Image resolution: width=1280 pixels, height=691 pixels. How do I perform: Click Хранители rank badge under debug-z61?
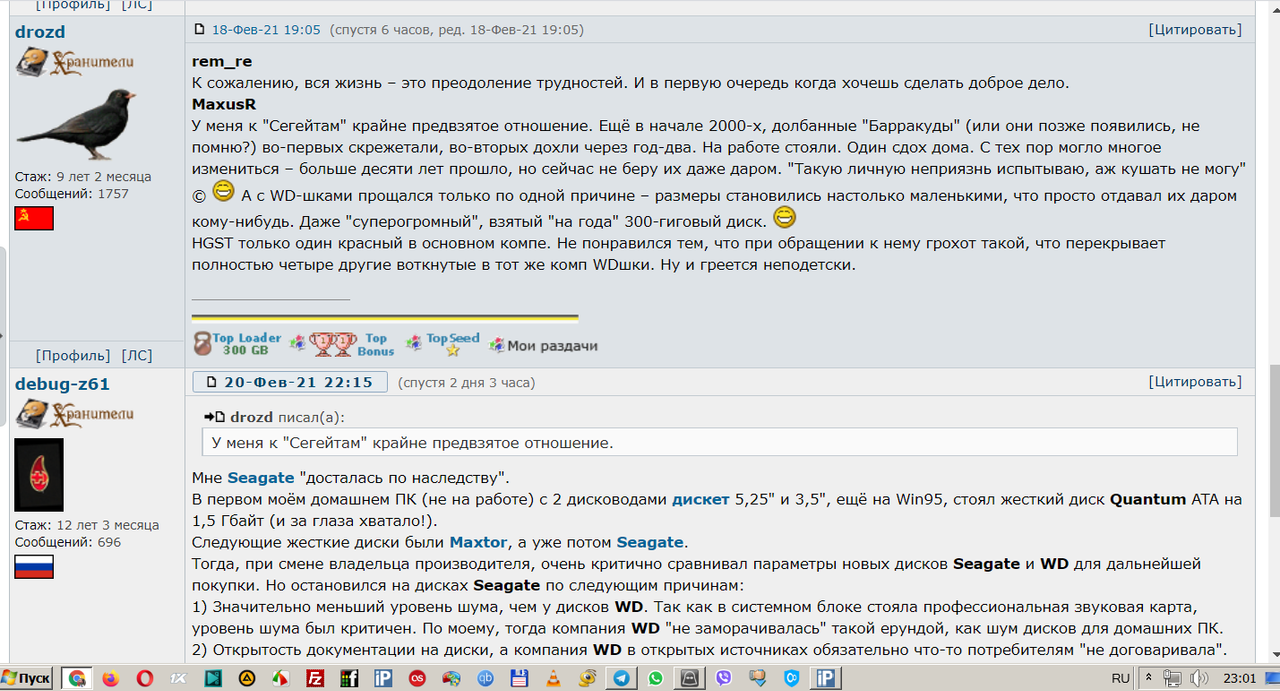click(74, 412)
